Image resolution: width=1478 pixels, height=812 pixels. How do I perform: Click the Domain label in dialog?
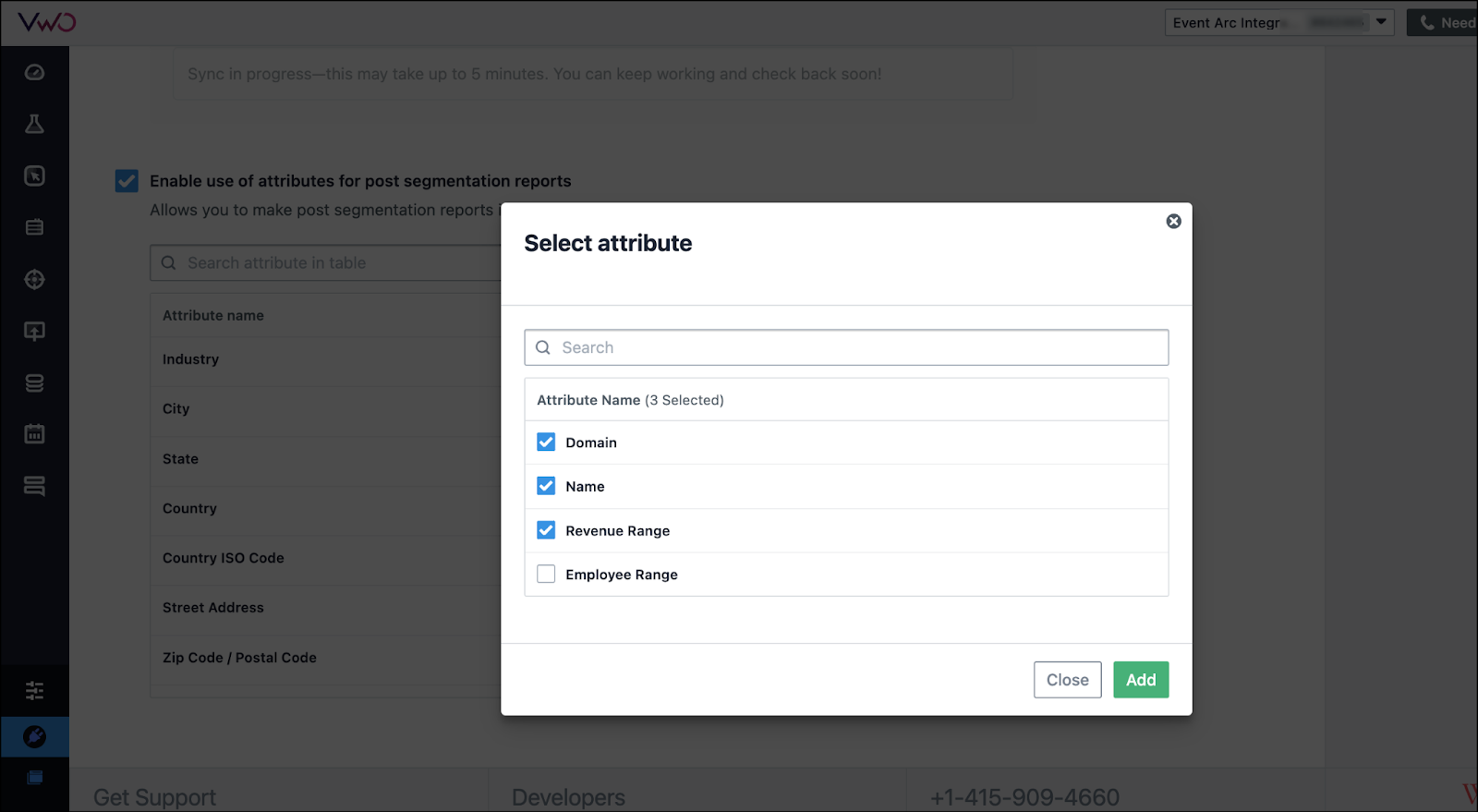[591, 442]
